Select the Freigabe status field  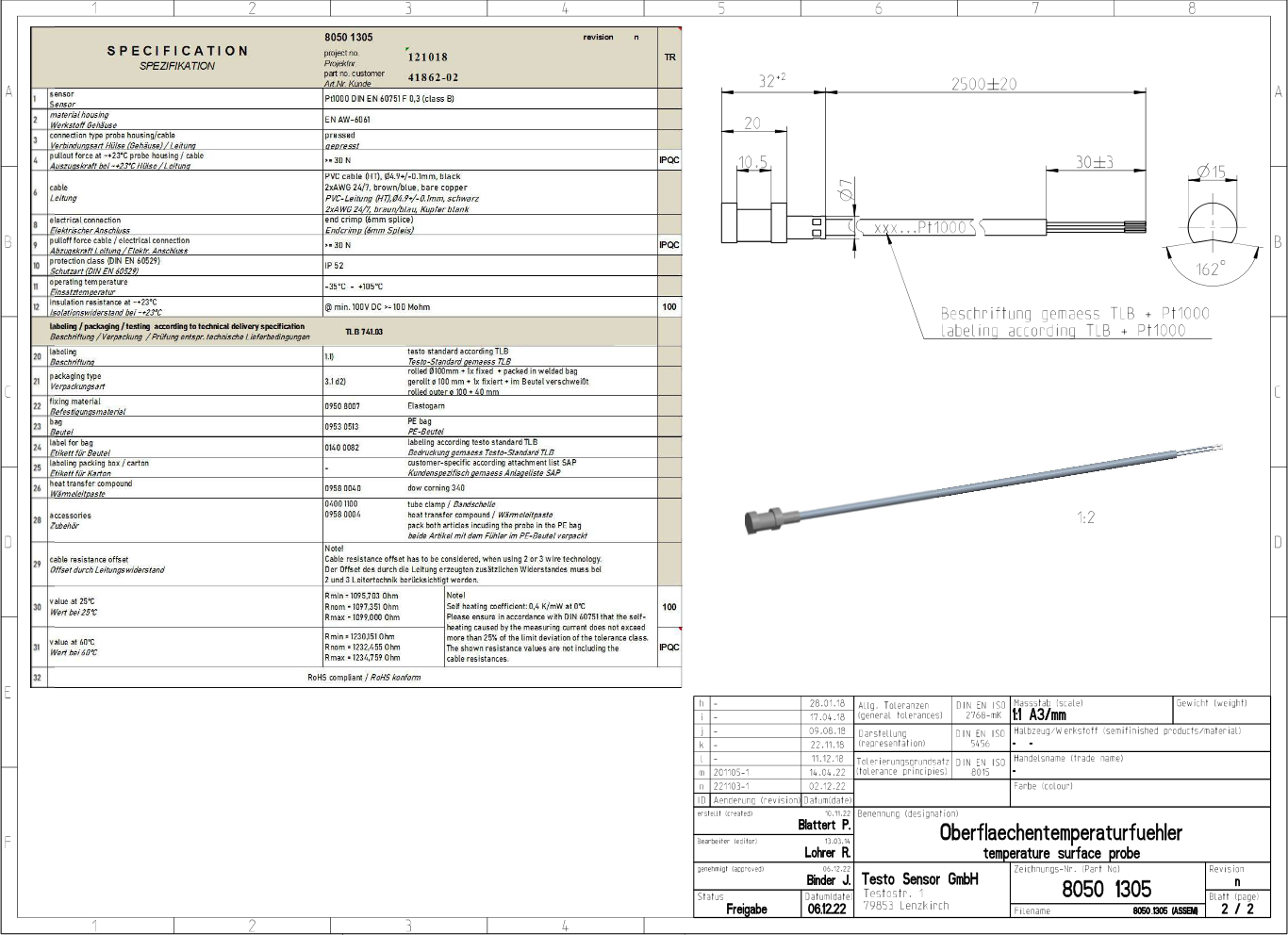(746, 910)
